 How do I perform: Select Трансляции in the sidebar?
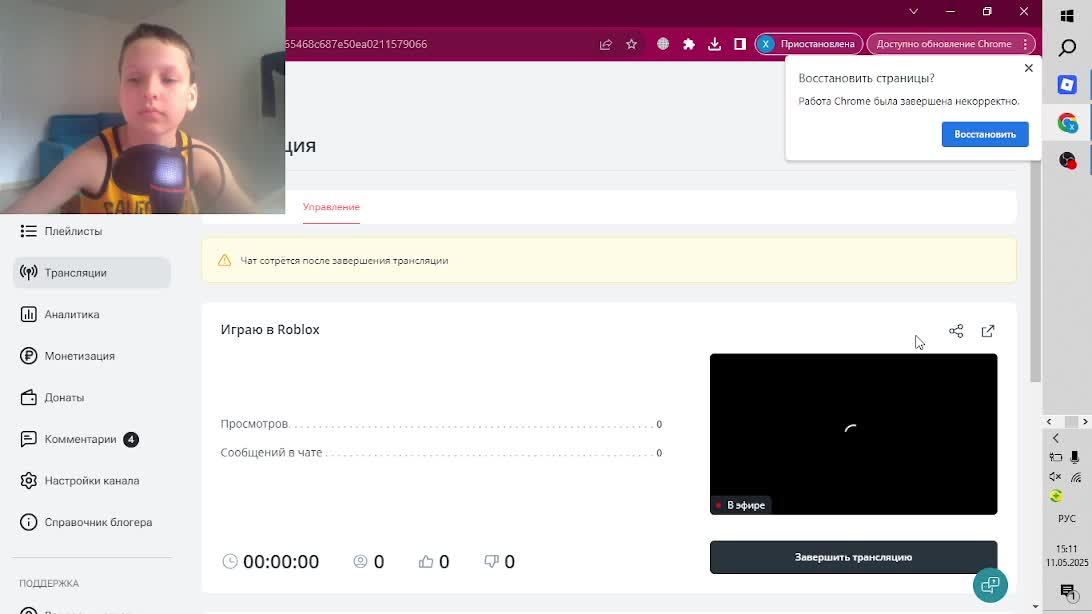point(92,273)
